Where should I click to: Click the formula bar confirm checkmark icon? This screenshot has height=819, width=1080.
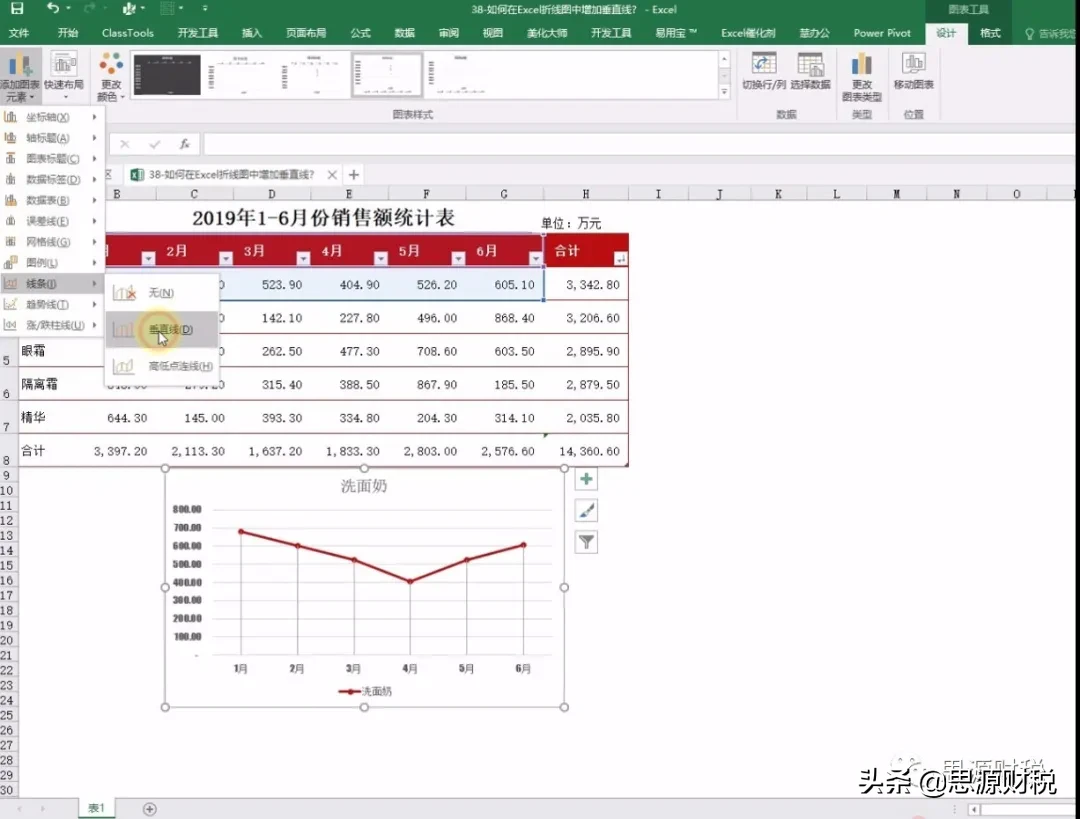coord(154,144)
